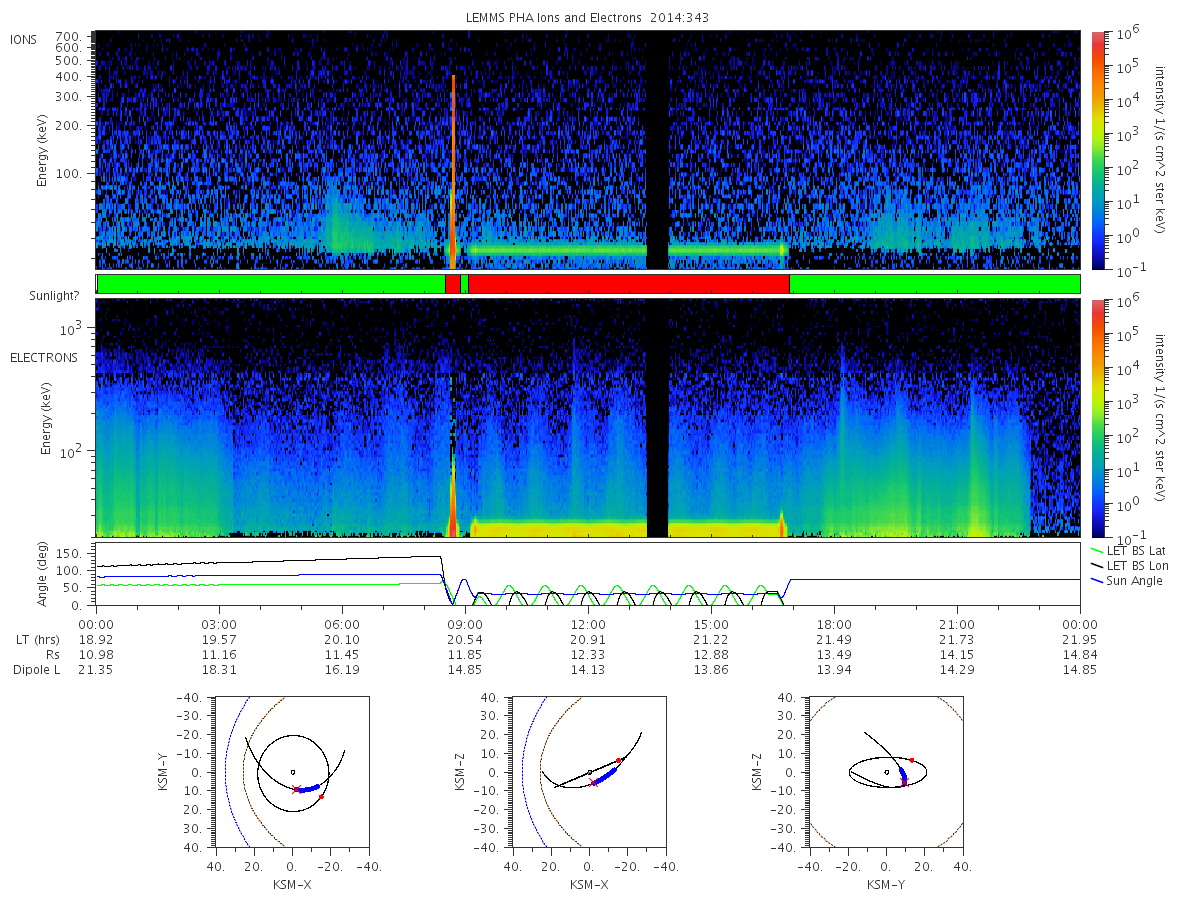Click the 18:00 time axis label
This screenshot has width=1200, height=900.
[x=834, y=621]
